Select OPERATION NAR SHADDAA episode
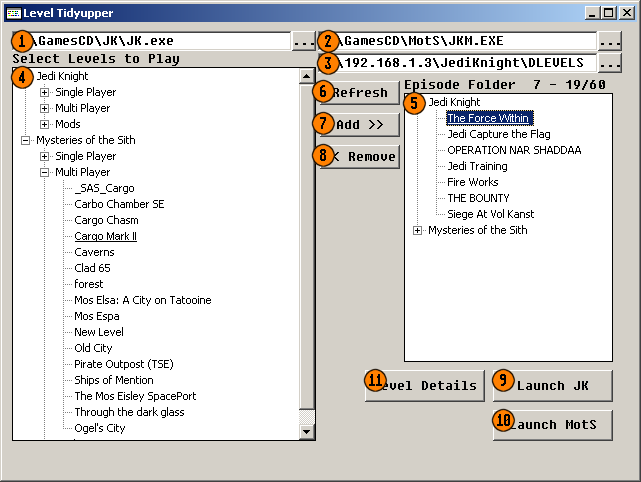Image resolution: width=641 pixels, height=482 pixels. click(514, 150)
